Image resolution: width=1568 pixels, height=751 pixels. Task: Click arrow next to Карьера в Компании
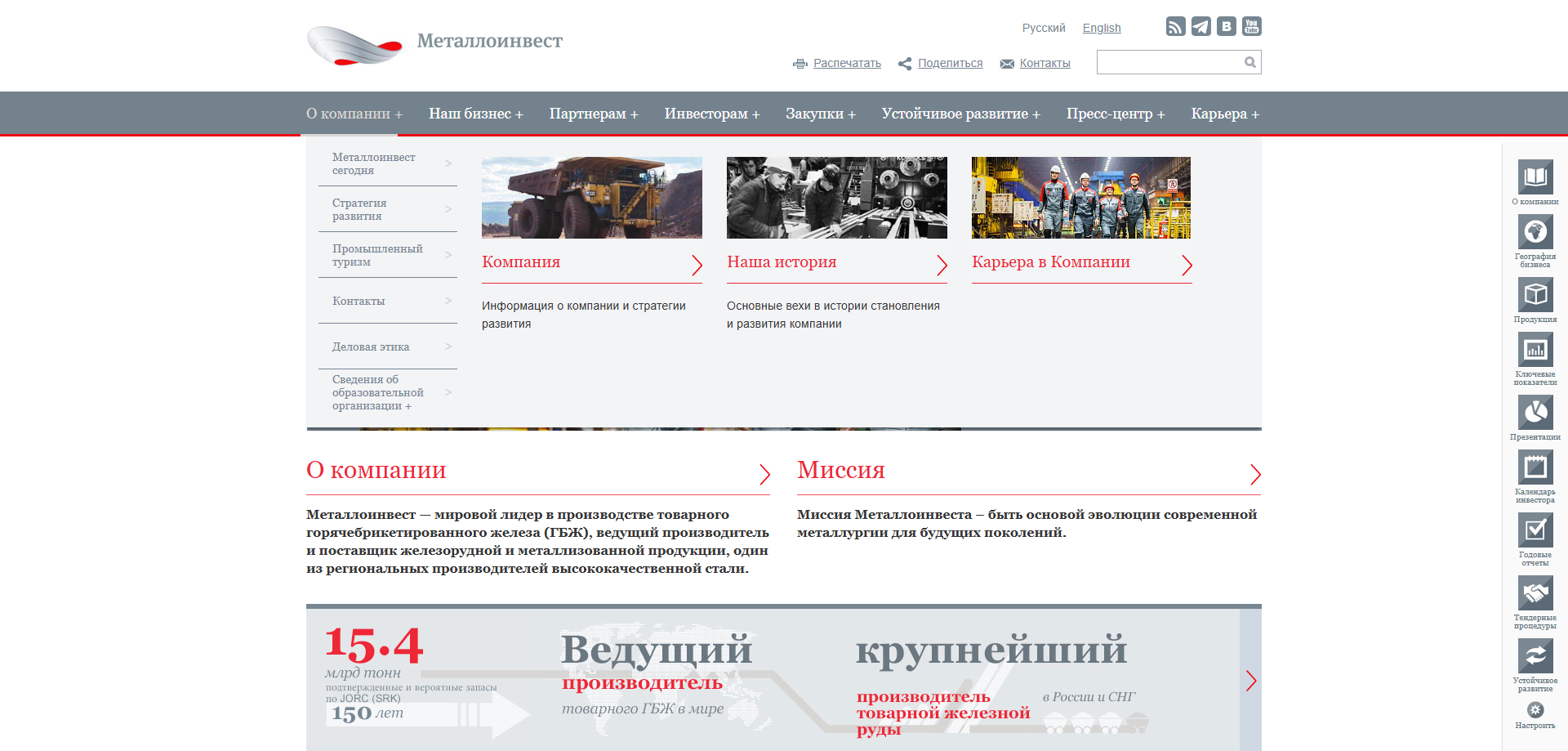(1187, 265)
